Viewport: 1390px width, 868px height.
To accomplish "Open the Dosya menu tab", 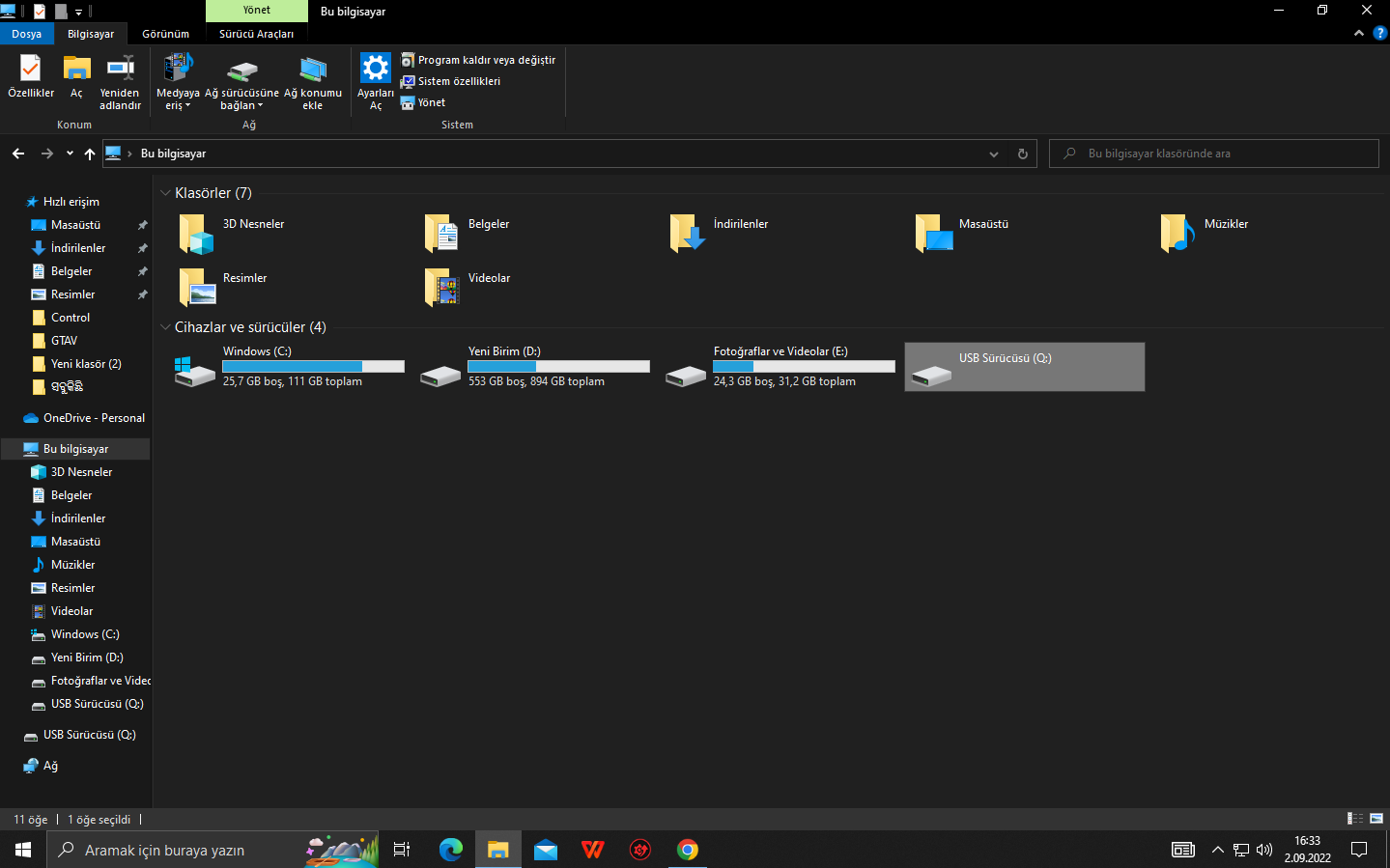I will [x=27, y=34].
